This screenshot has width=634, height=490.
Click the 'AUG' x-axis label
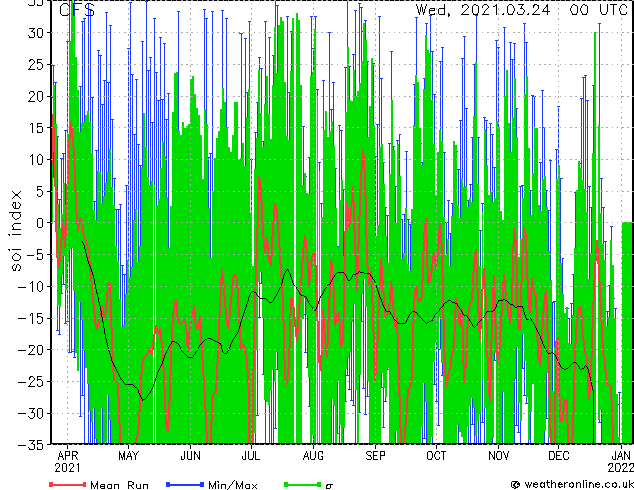click(313, 456)
